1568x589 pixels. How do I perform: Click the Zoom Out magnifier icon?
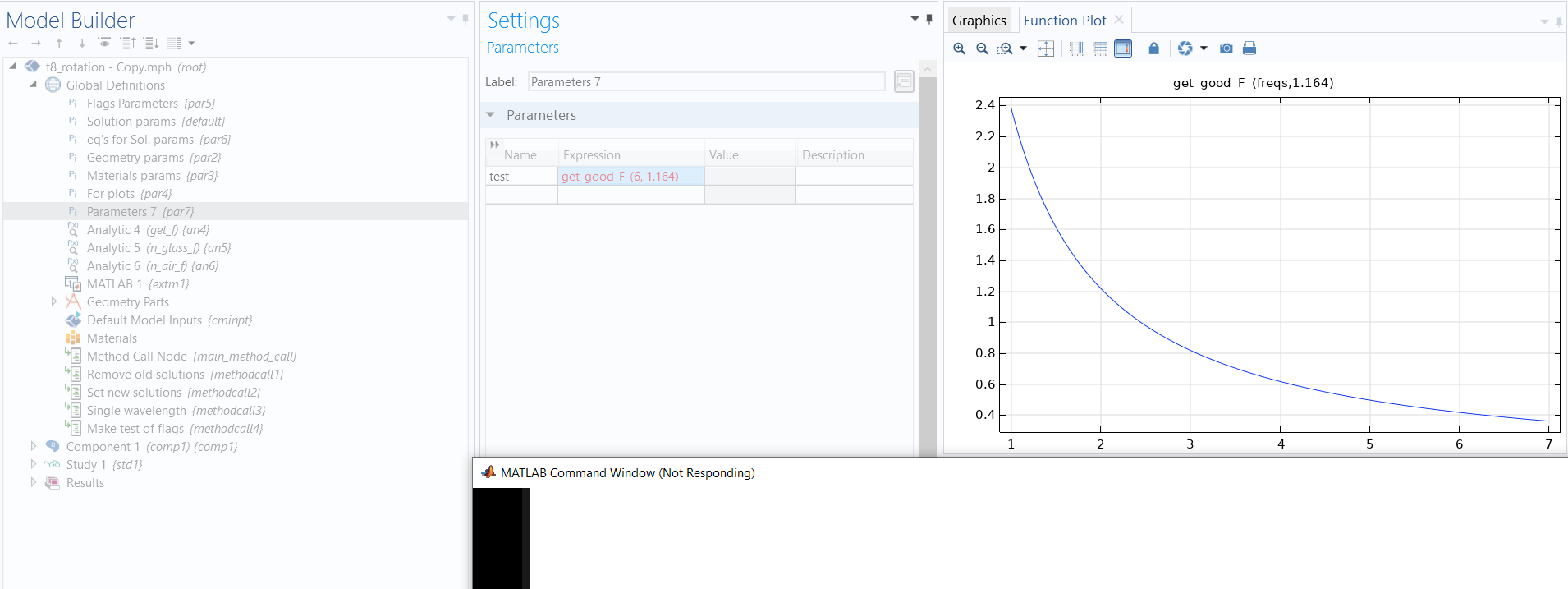pyautogui.click(x=982, y=48)
